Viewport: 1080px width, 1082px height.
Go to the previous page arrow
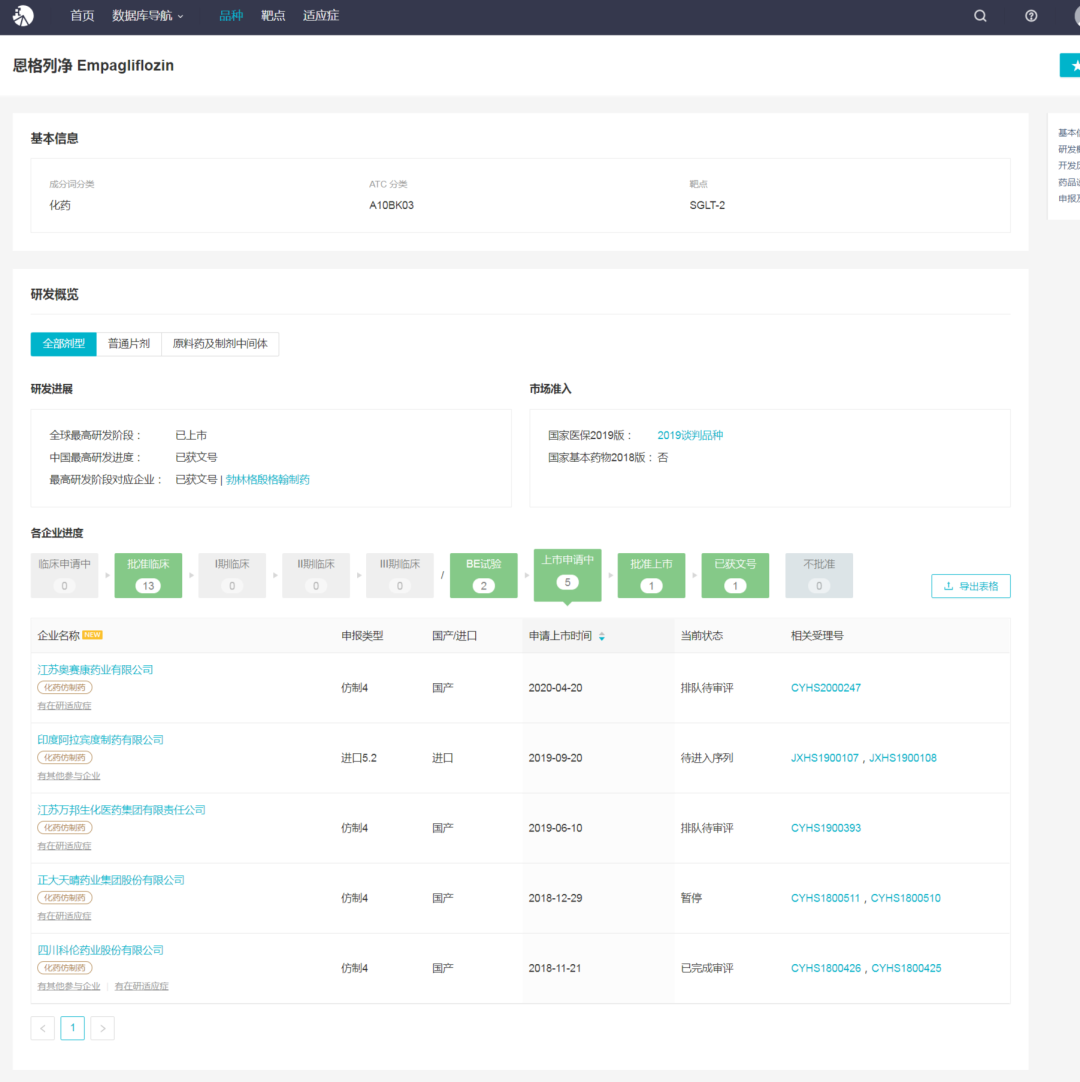point(43,1028)
